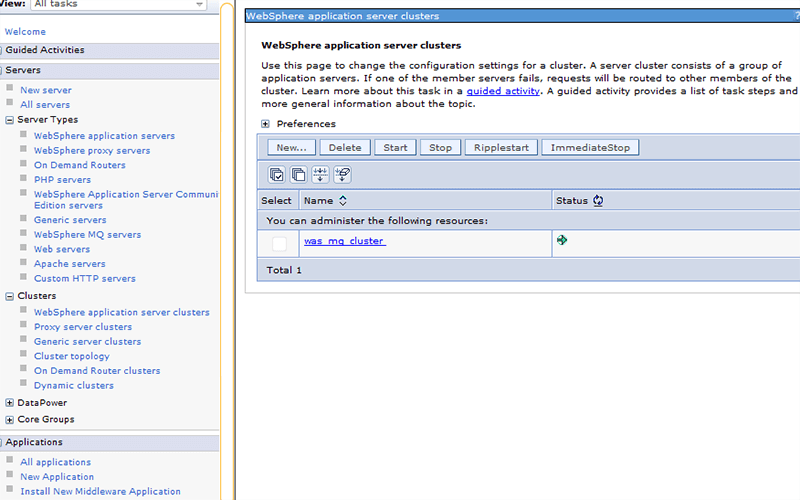Open WebSphere application server clusters in navigation
The width and height of the screenshot is (800, 500).
point(121,312)
